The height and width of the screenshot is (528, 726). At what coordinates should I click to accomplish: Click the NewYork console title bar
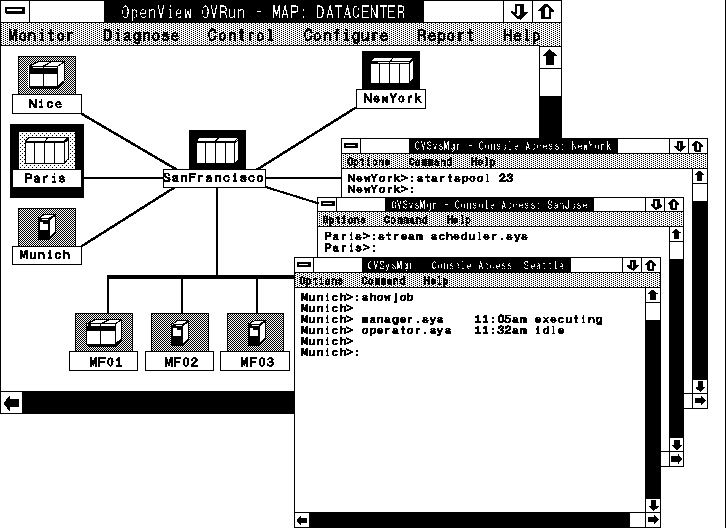point(513,146)
